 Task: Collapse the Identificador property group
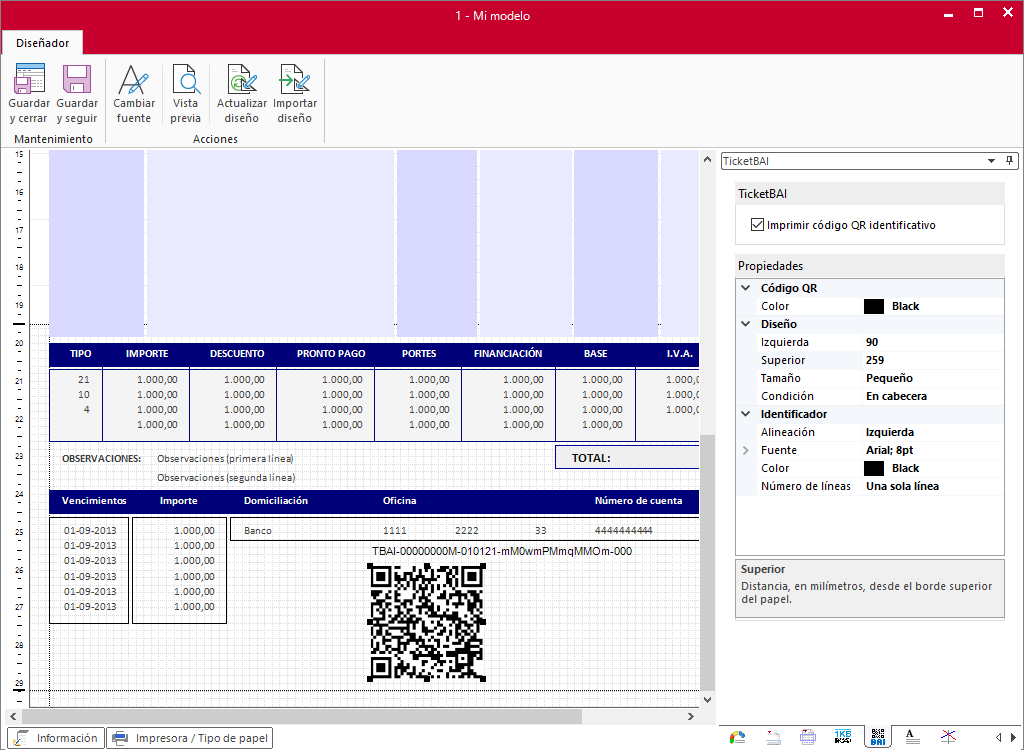pyautogui.click(x=746, y=414)
